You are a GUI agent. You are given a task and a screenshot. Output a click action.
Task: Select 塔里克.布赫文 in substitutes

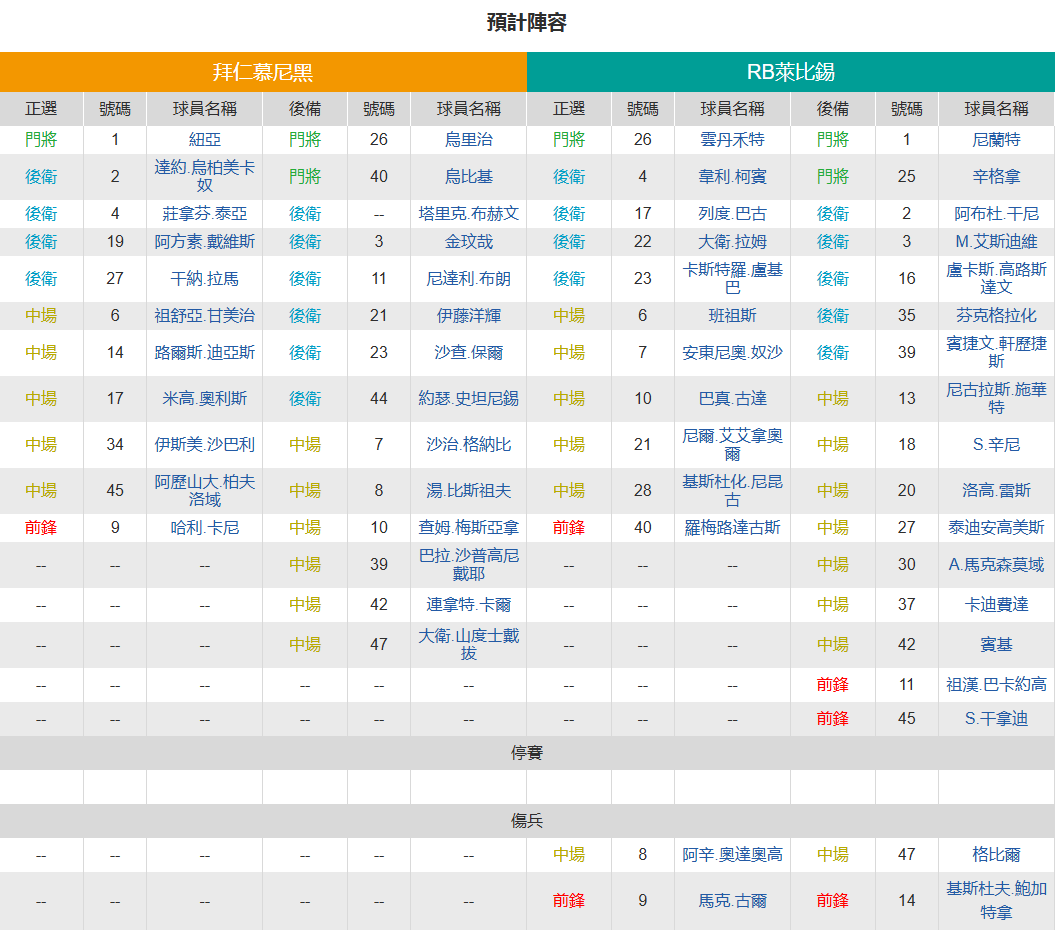(469, 213)
